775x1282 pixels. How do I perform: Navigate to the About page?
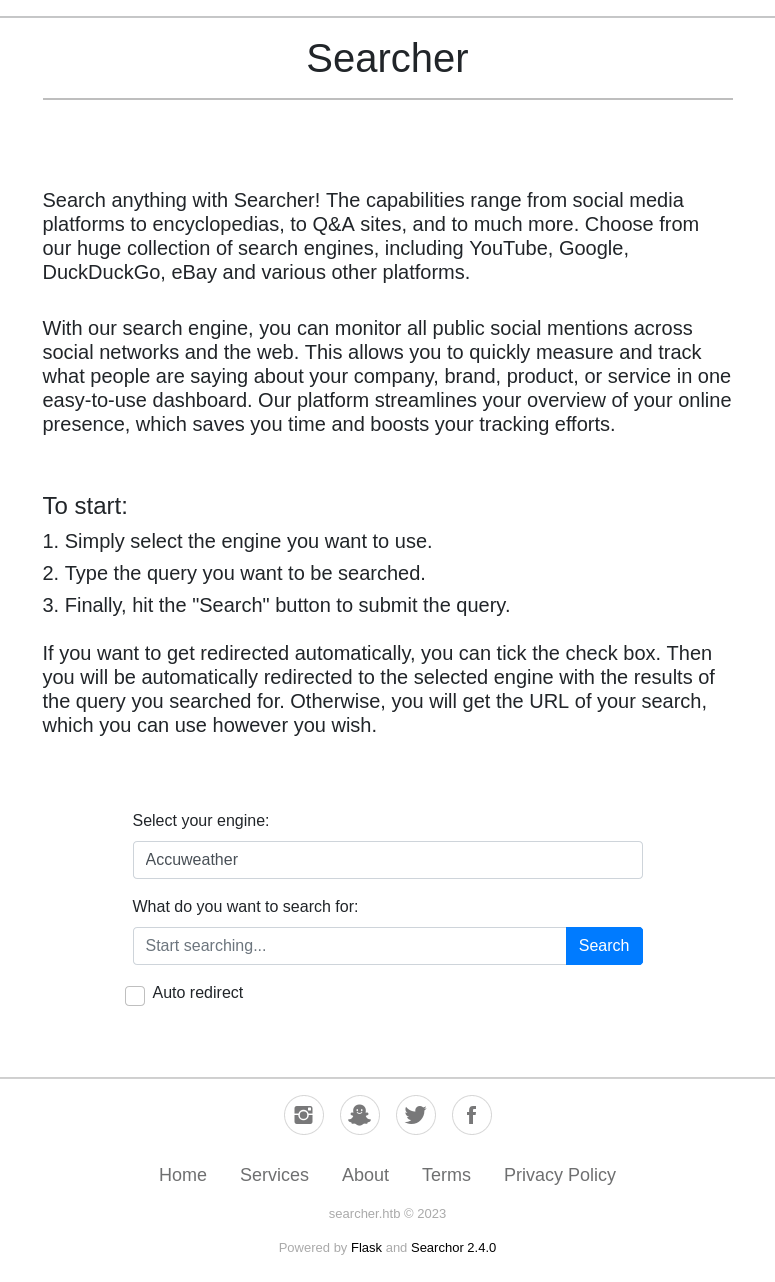click(365, 1175)
